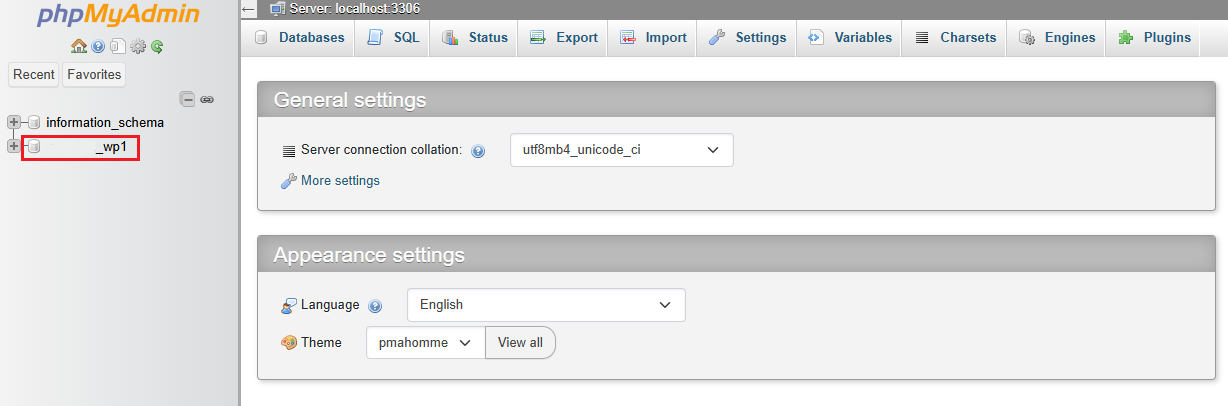Open Server connection collation dropdown
Image resolution: width=1228 pixels, height=406 pixels.
(x=621, y=150)
